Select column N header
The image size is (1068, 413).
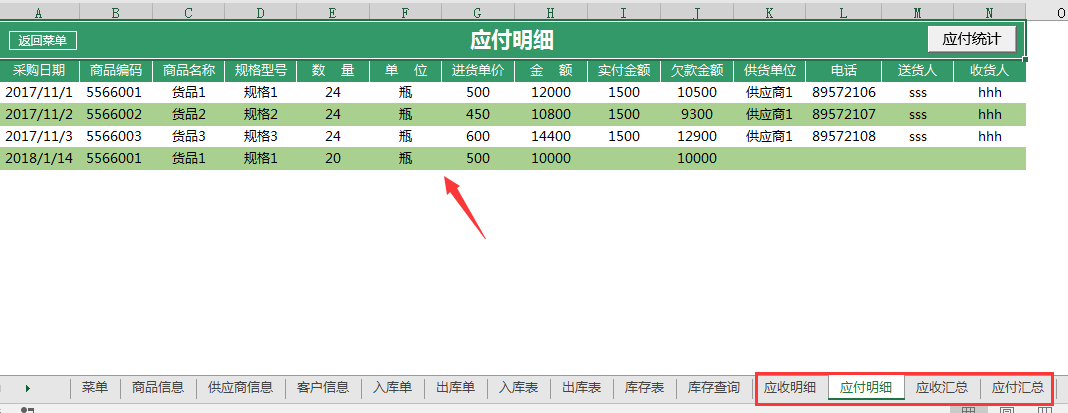(989, 13)
